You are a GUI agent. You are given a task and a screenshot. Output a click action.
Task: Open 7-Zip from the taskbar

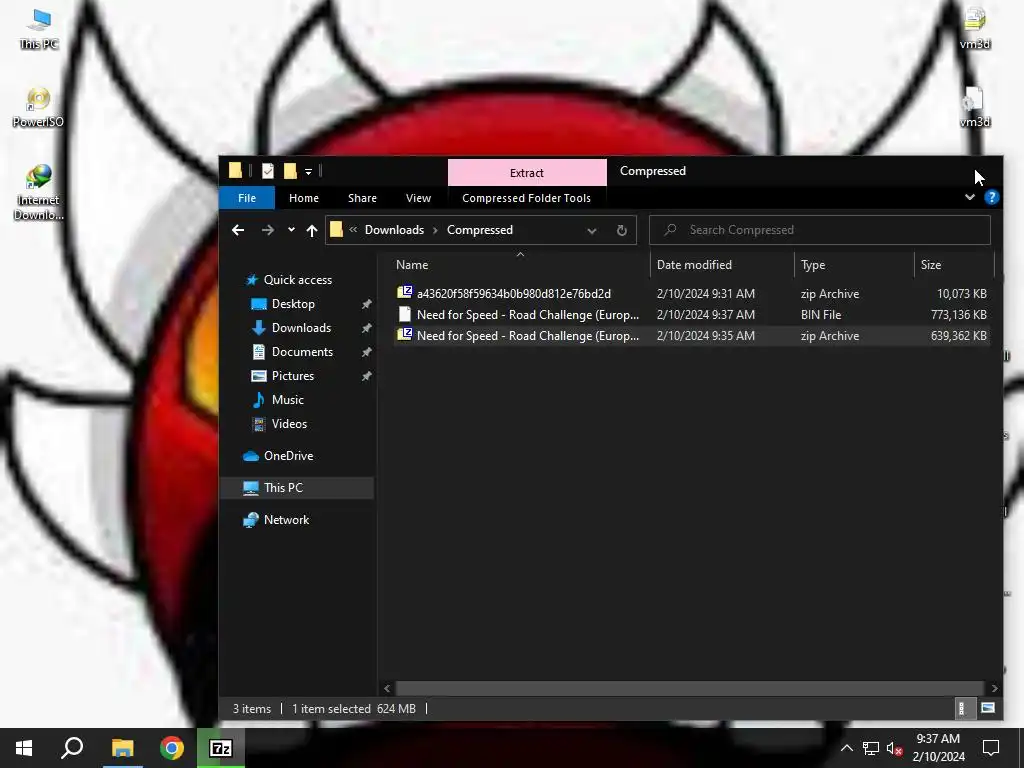[x=221, y=748]
